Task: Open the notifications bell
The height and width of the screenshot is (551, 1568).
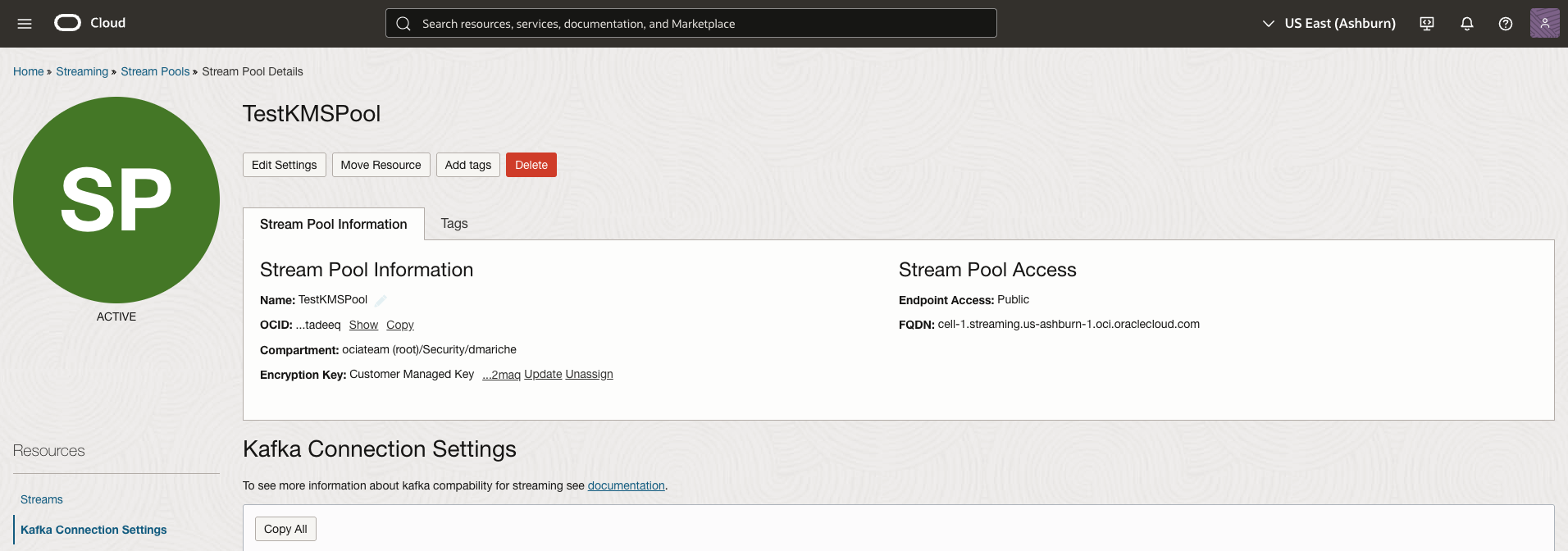Action: pyautogui.click(x=1467, y=24)
